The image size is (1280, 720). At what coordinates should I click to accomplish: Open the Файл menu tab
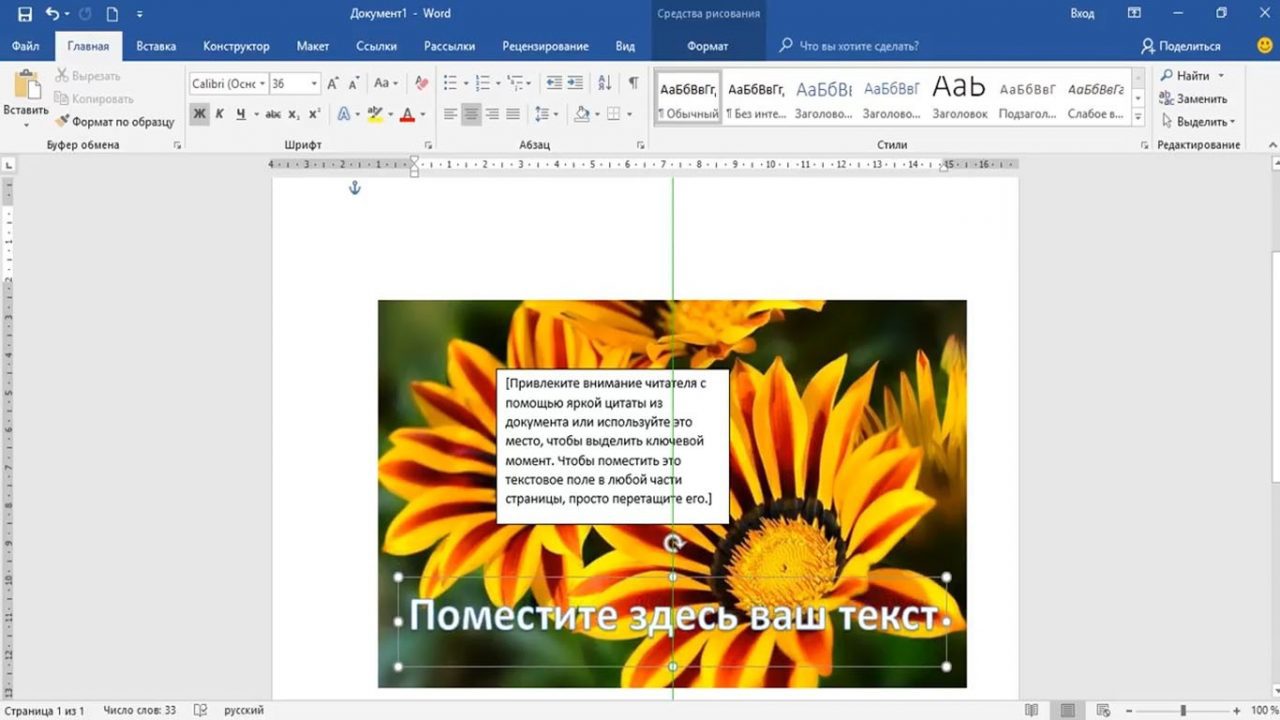[26, 46]
